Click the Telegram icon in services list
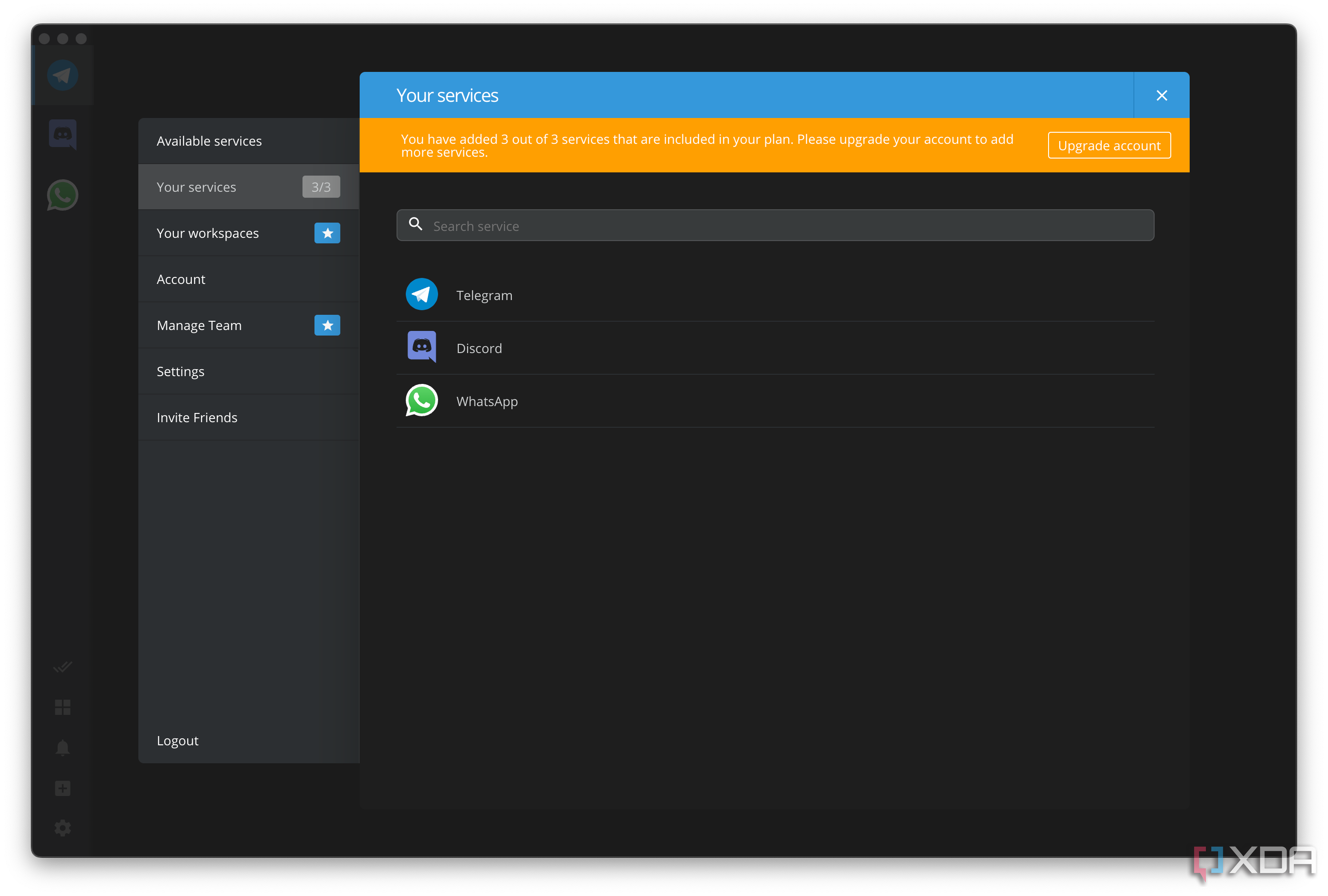Screen dimensions: 1328x896 (421, 294)
